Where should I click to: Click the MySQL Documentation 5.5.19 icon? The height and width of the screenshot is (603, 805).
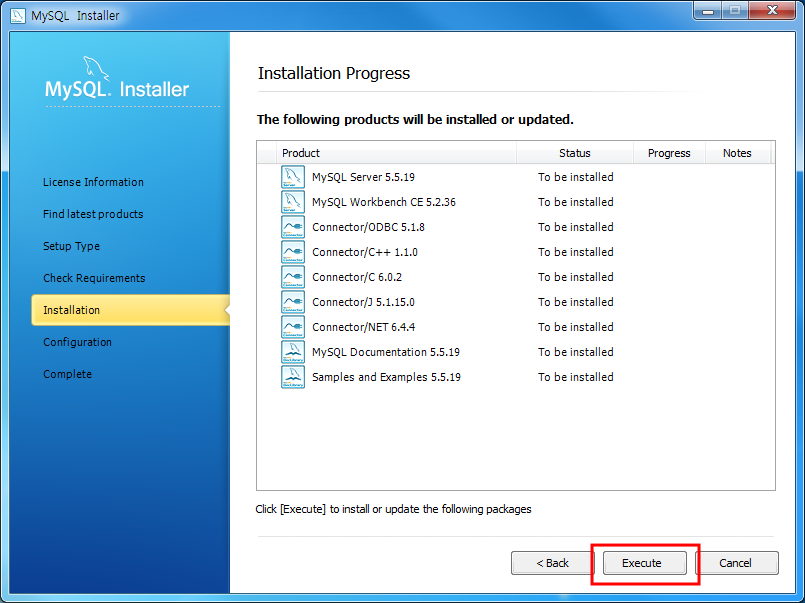point(293,352)
